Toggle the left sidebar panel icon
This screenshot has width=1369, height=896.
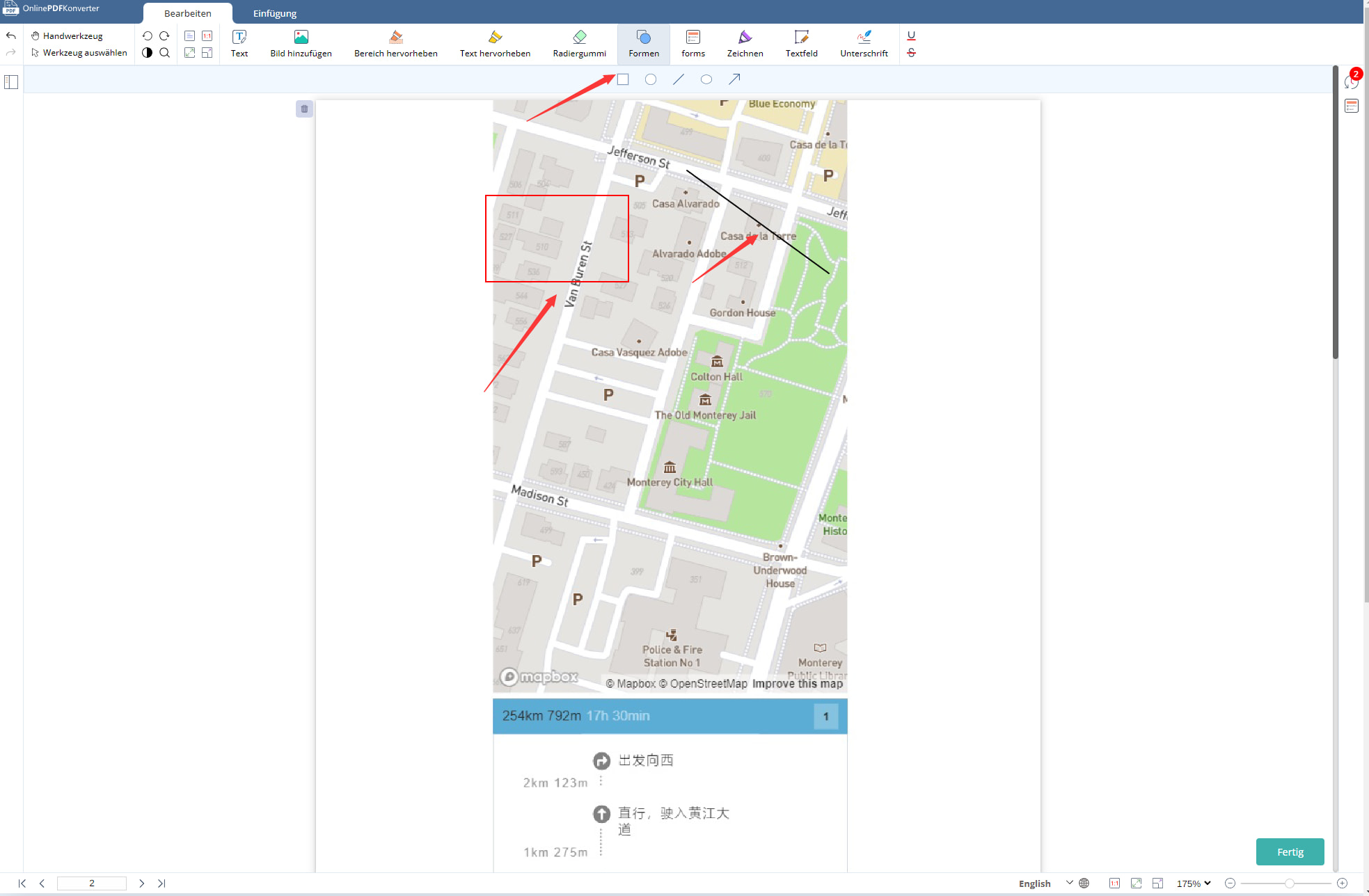pyautogui.click(x=11, y=80)
